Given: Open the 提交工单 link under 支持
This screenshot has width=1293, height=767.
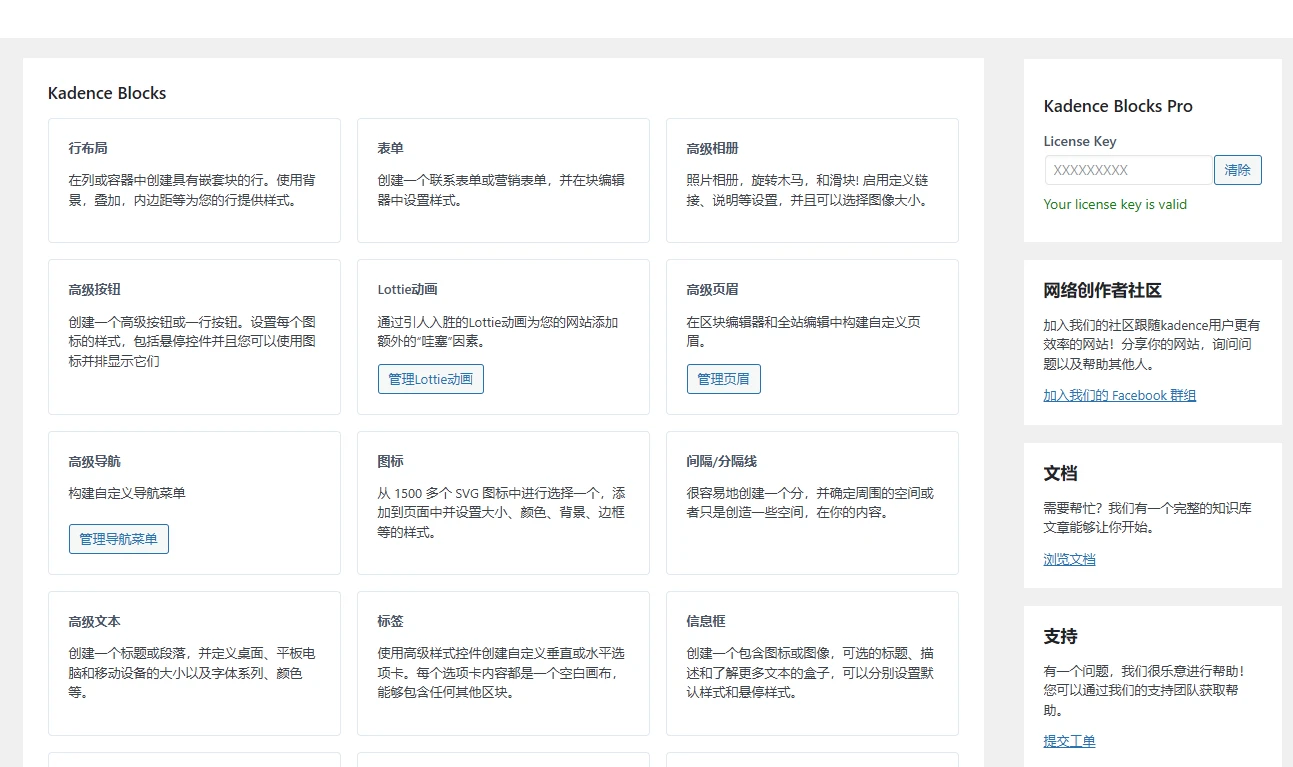Looking at the screenshot, I should click(x=1068, y=741).
